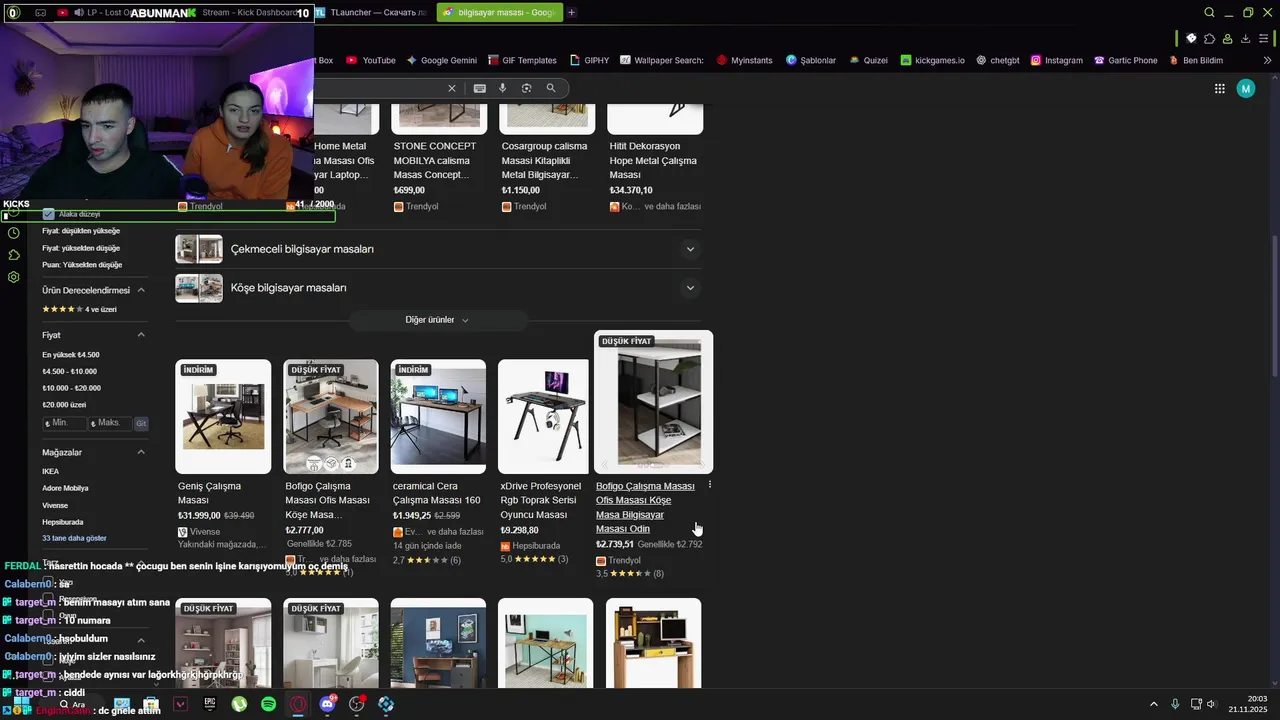Submit search with magnifier in search box
The height and width of the screenshot is (720, 1280).
[551, 88]
